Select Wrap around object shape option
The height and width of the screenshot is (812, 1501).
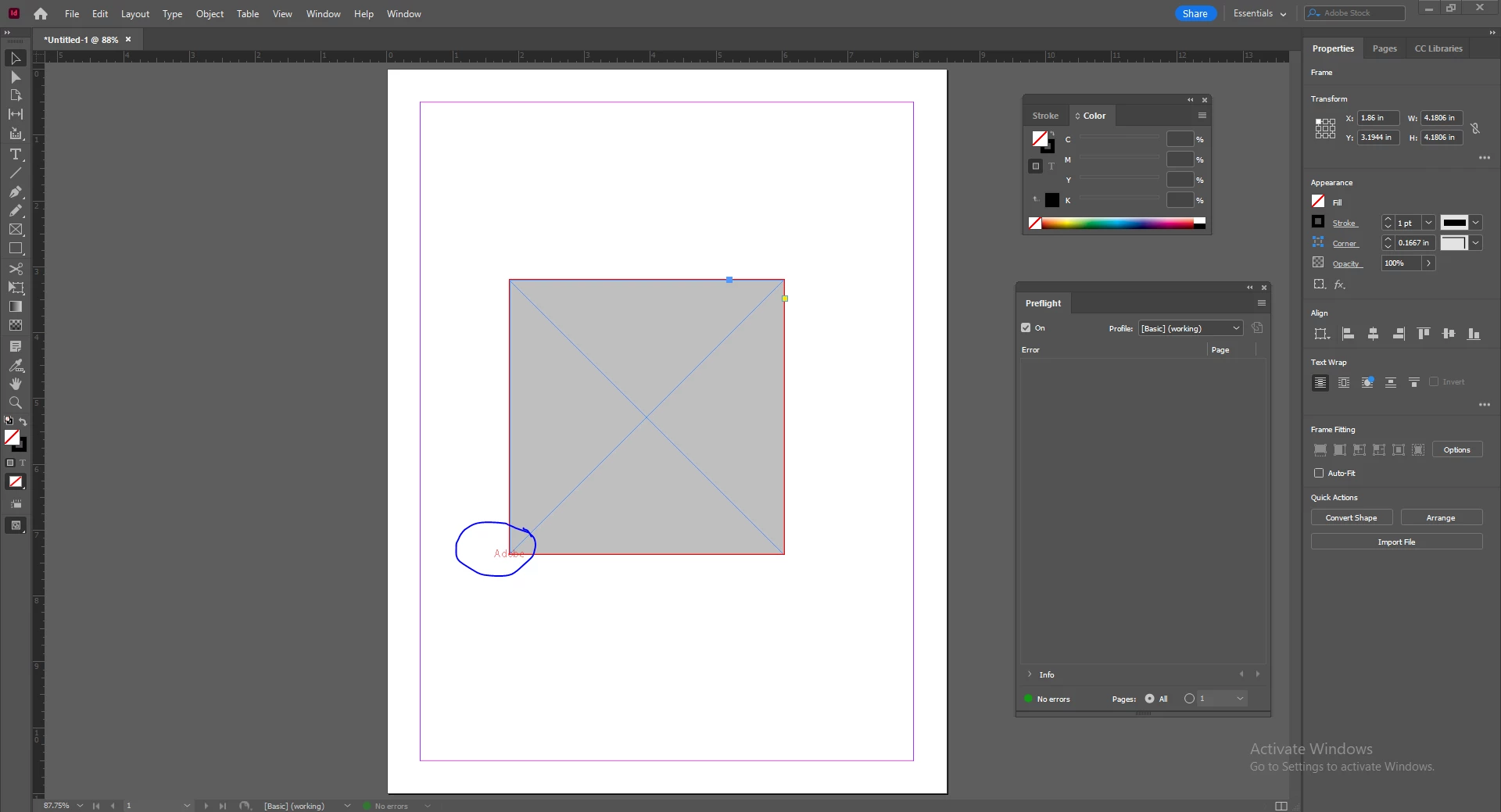1367,382
